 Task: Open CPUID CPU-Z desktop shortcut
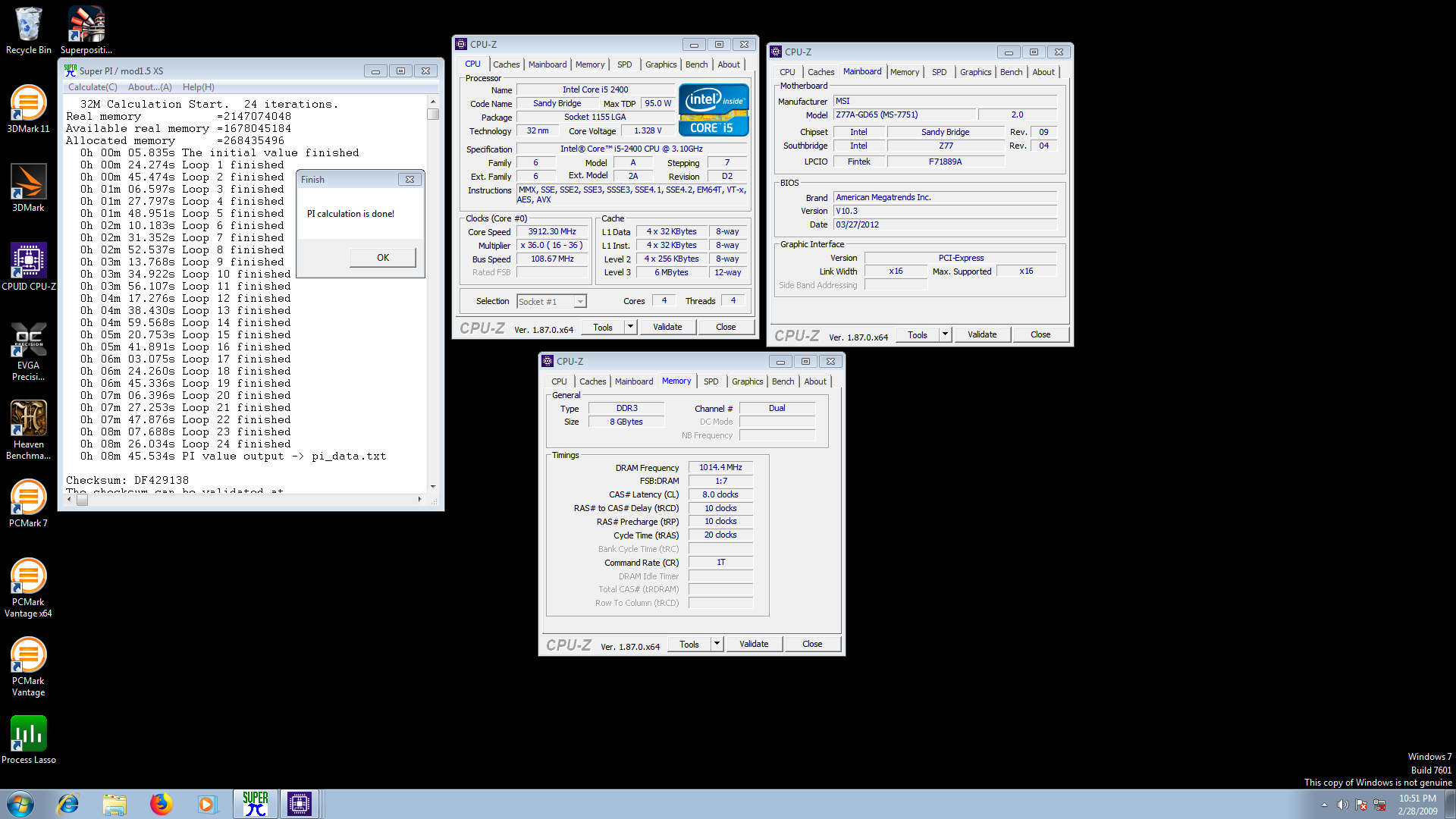29,267
